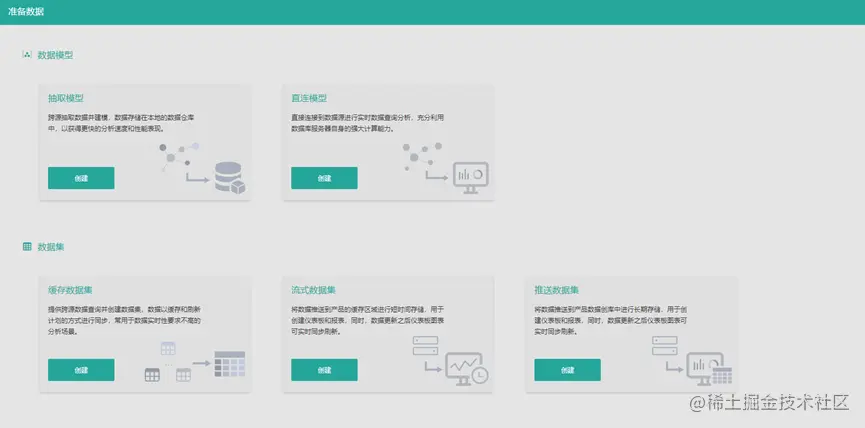The width and height of the screenshot is (865, 428).
Task: Click the 抽取模型 description text
Action: coord(121,123)
